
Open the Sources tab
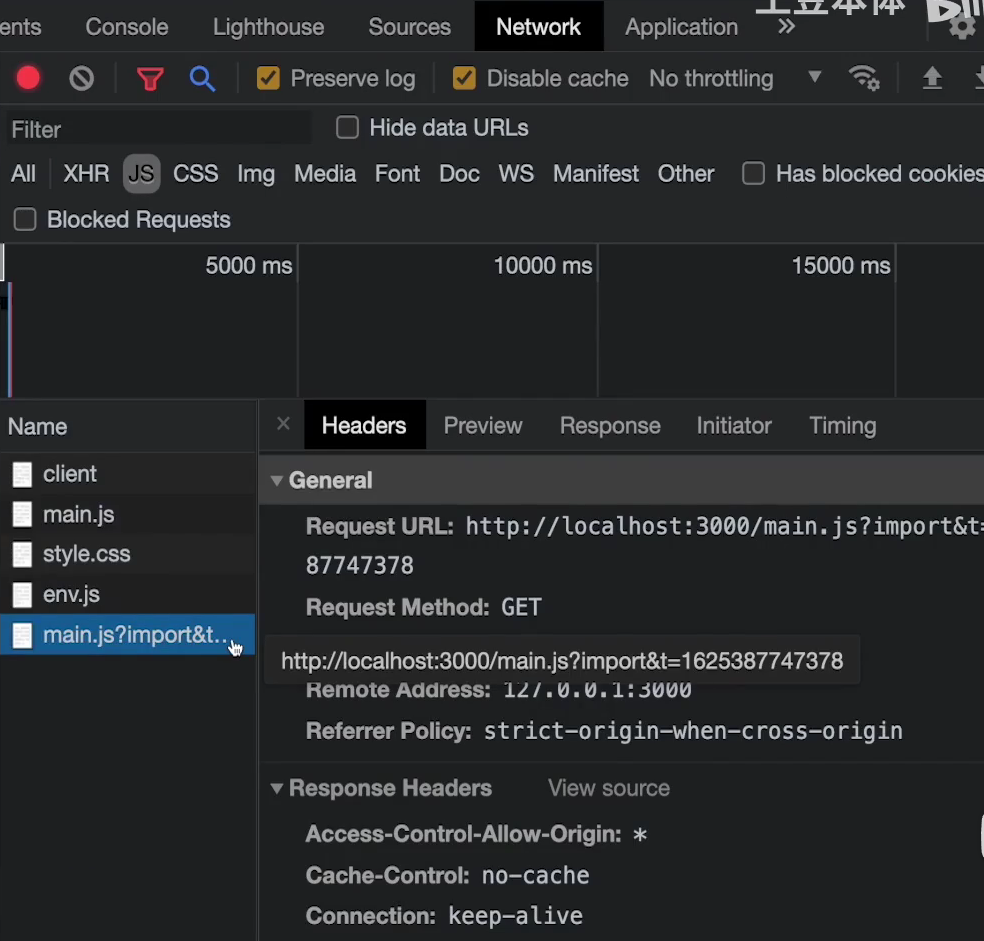410,27
